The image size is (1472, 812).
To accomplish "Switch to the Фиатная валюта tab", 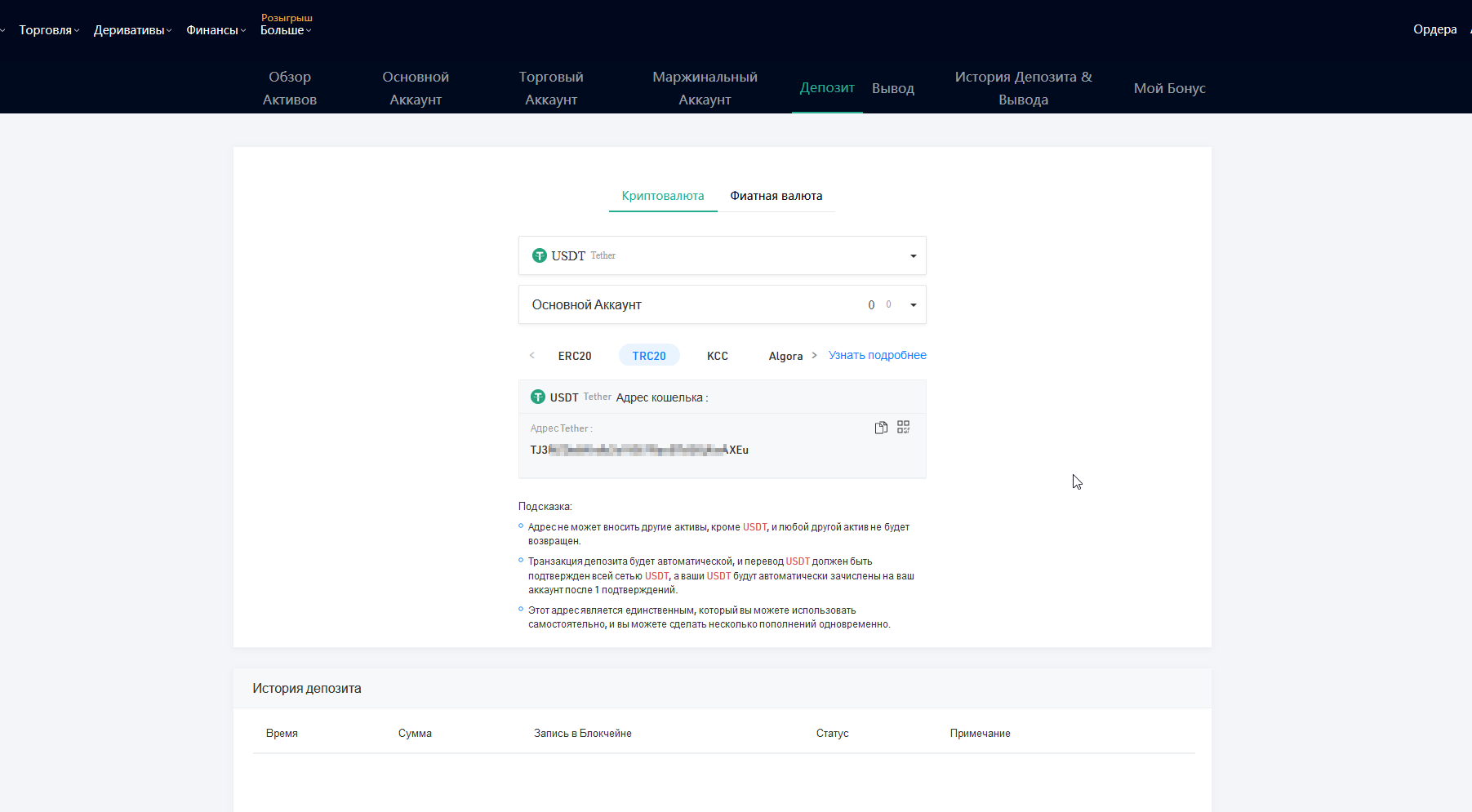I will point(776,196).
